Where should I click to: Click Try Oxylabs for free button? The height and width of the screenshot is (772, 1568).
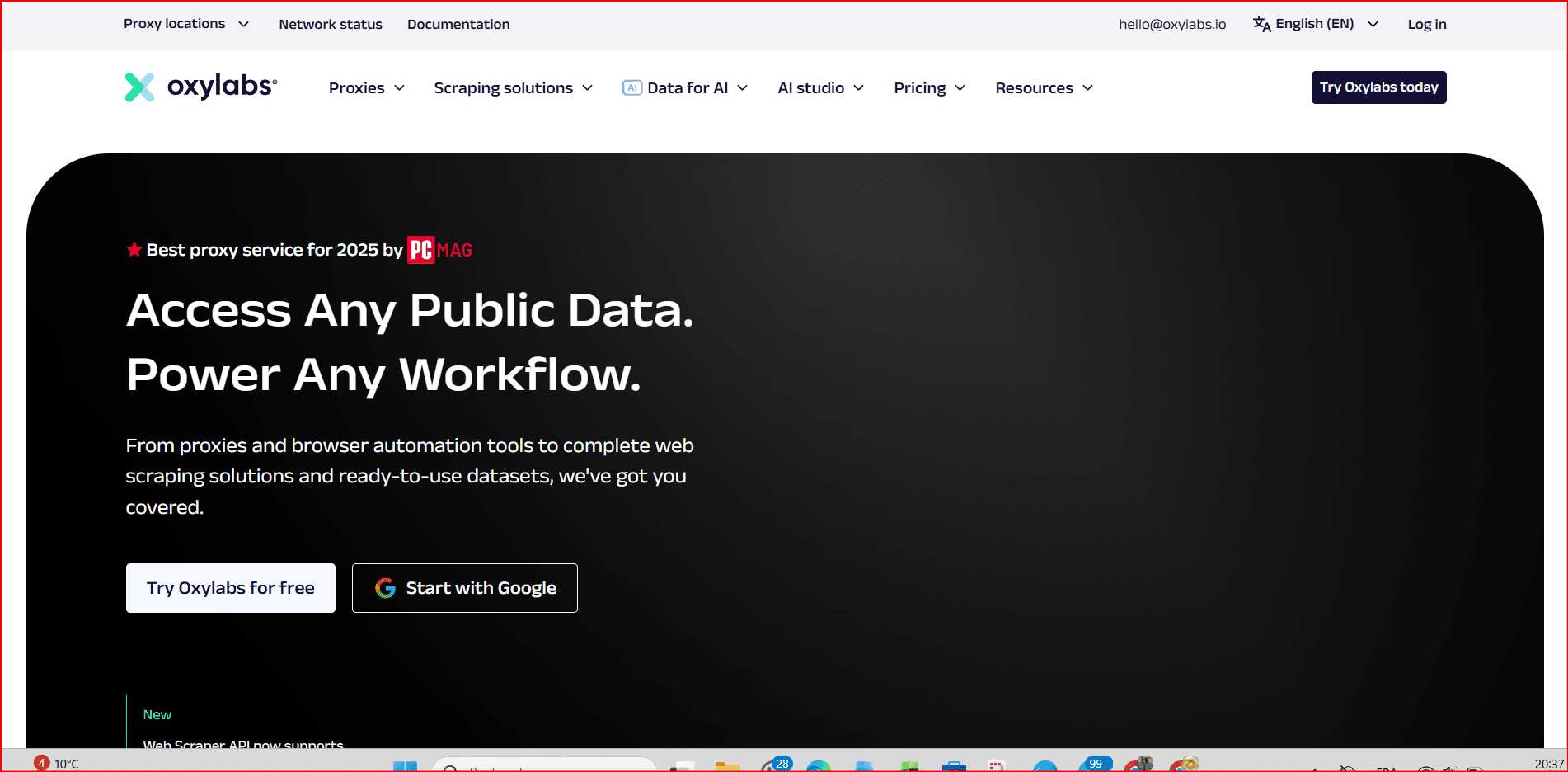[x=231, y=588]
